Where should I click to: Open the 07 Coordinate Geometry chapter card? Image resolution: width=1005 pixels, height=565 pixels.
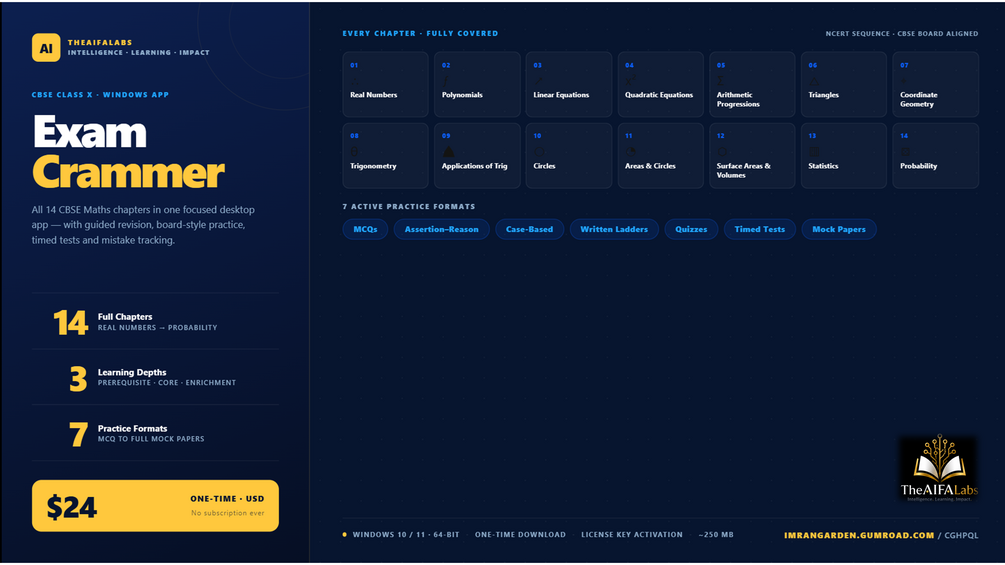coord(935,85)
